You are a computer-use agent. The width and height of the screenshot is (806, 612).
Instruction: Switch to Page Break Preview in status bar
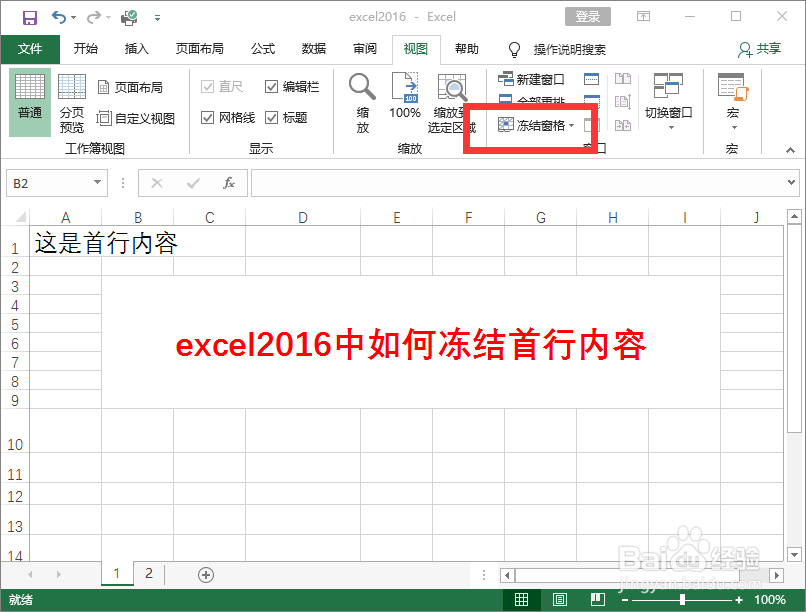coord(597,599)
